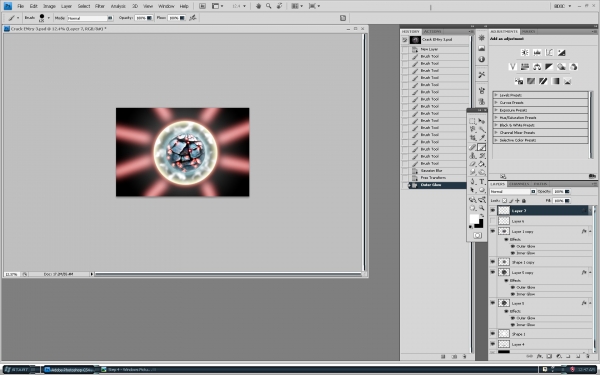Screen dimensions: 600x375
Task: Add a Threshold adjustment
Action: (543, 81)
